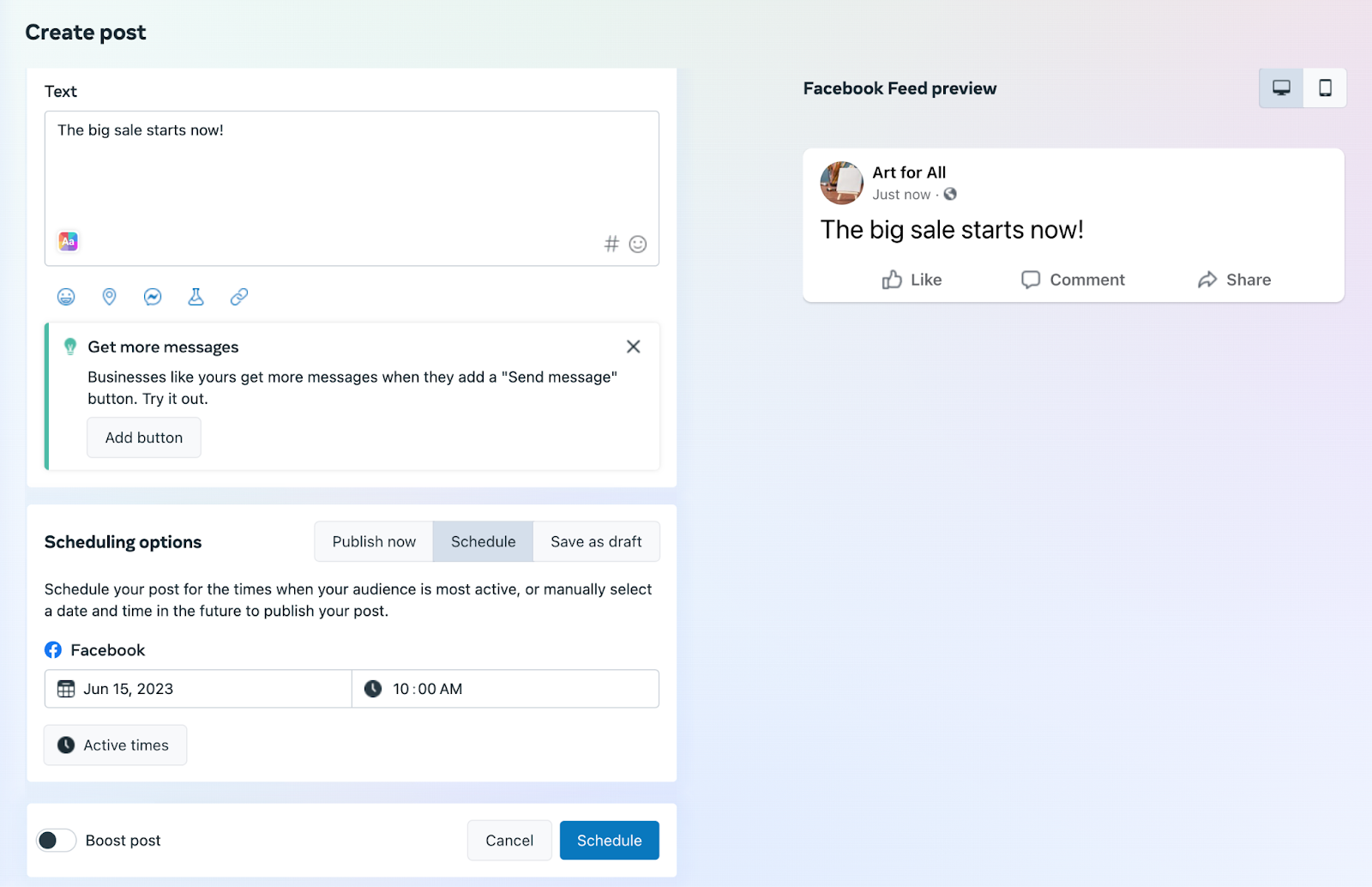Click the Facebook logo in Scheduling options
The image size is (1372, 887).
[53, 649]
